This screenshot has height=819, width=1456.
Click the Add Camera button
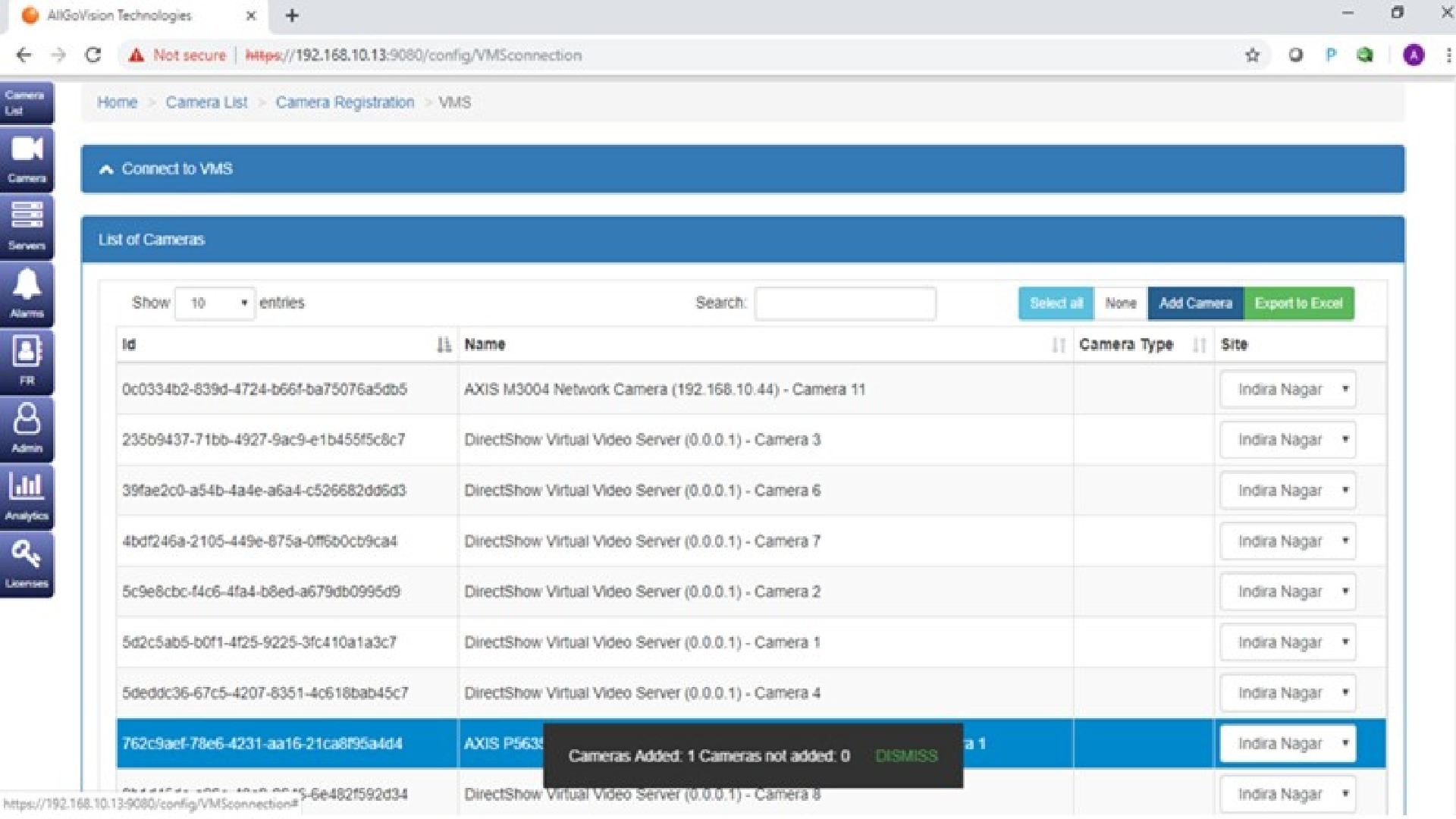(x=1195, y=303)
